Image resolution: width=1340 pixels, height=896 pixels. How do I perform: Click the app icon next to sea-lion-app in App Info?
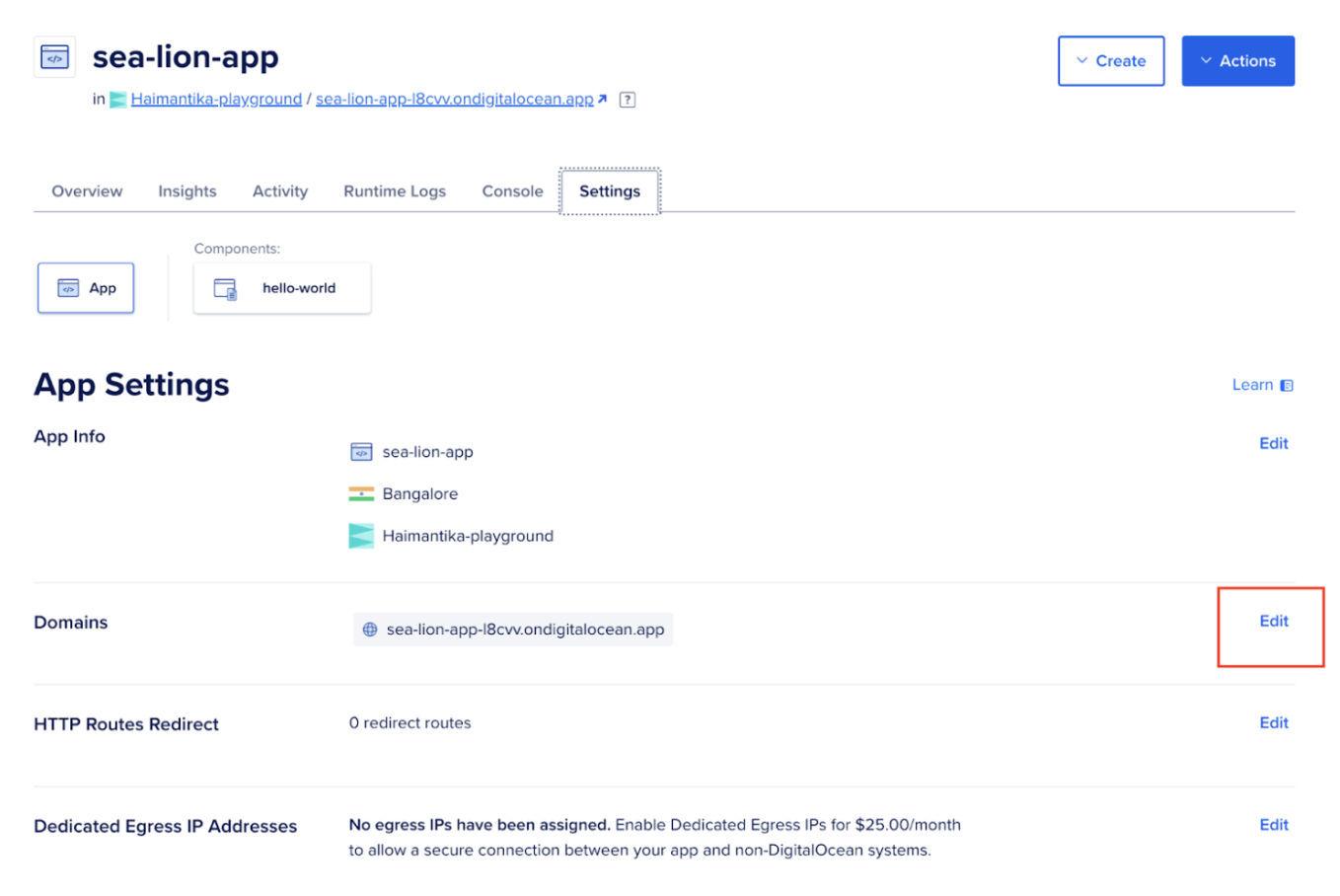coord(361,452)
